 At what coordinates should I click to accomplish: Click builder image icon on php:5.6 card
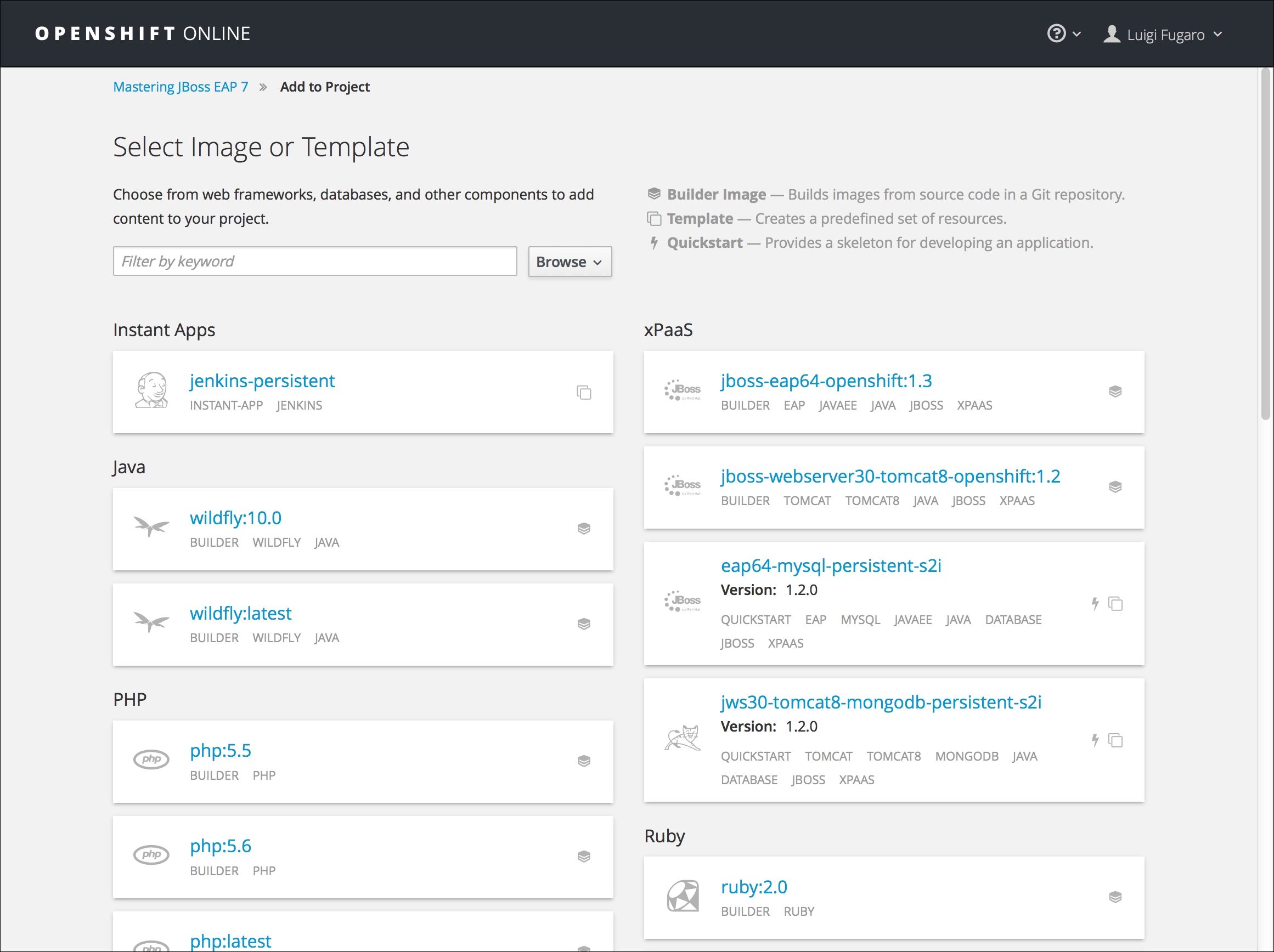point(584,857)
